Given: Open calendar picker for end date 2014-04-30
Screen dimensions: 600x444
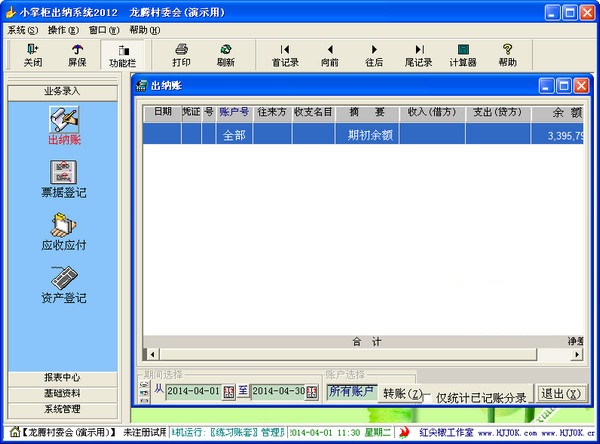Looking at the screenshot, I should 311,392.
